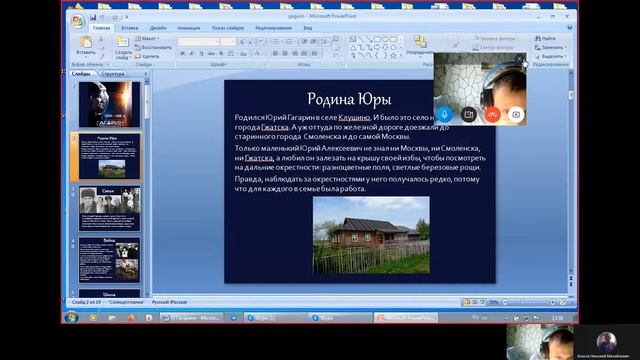Center text in paragraph group
The height and width of the screenshot is (360, 640).
pyautogui.click(x=285, y=53)
